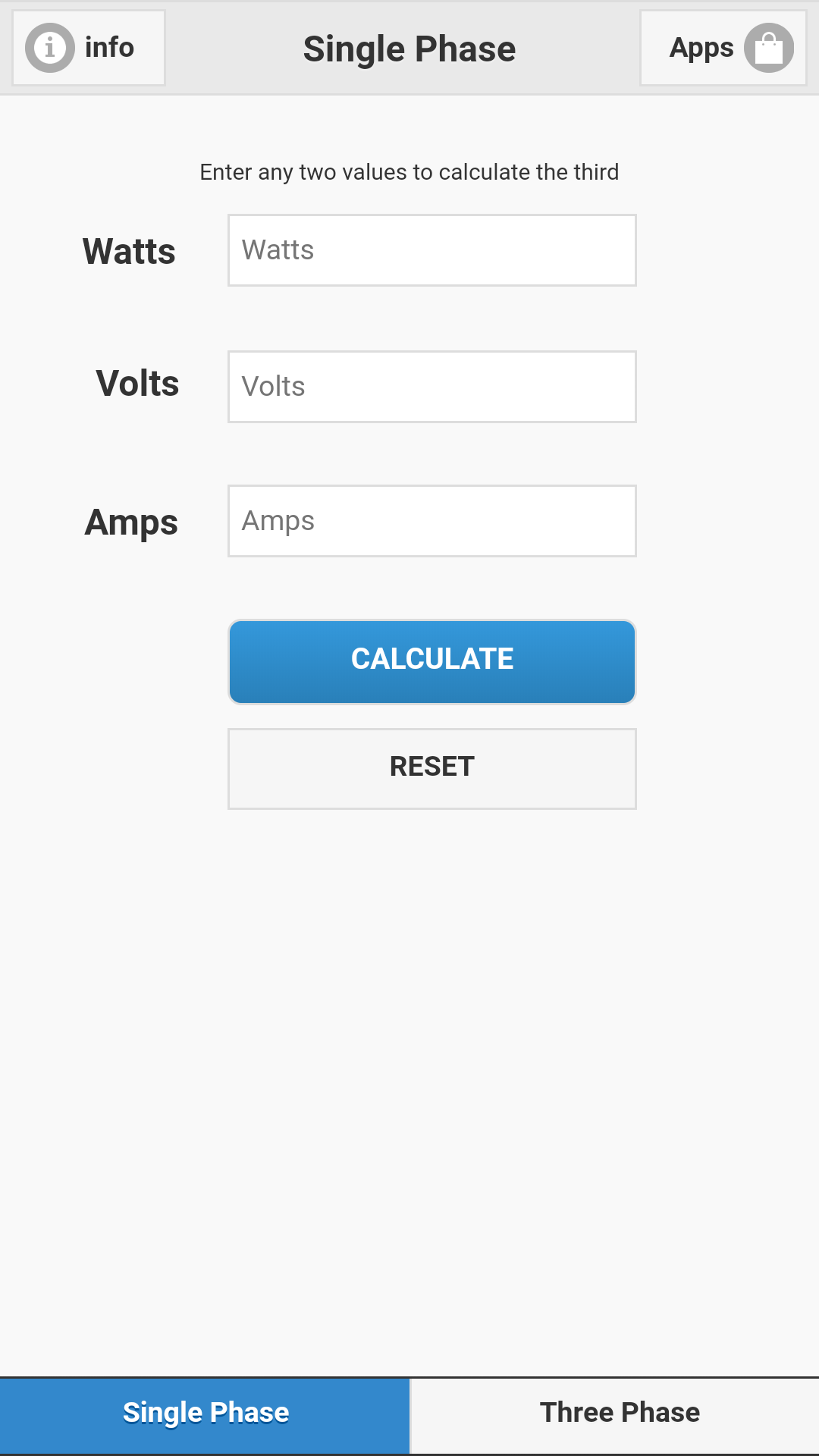Viewport: 819px width, 1456px height.
Task: Tap the Three Phase footer label
Action: pos(620,1412)
